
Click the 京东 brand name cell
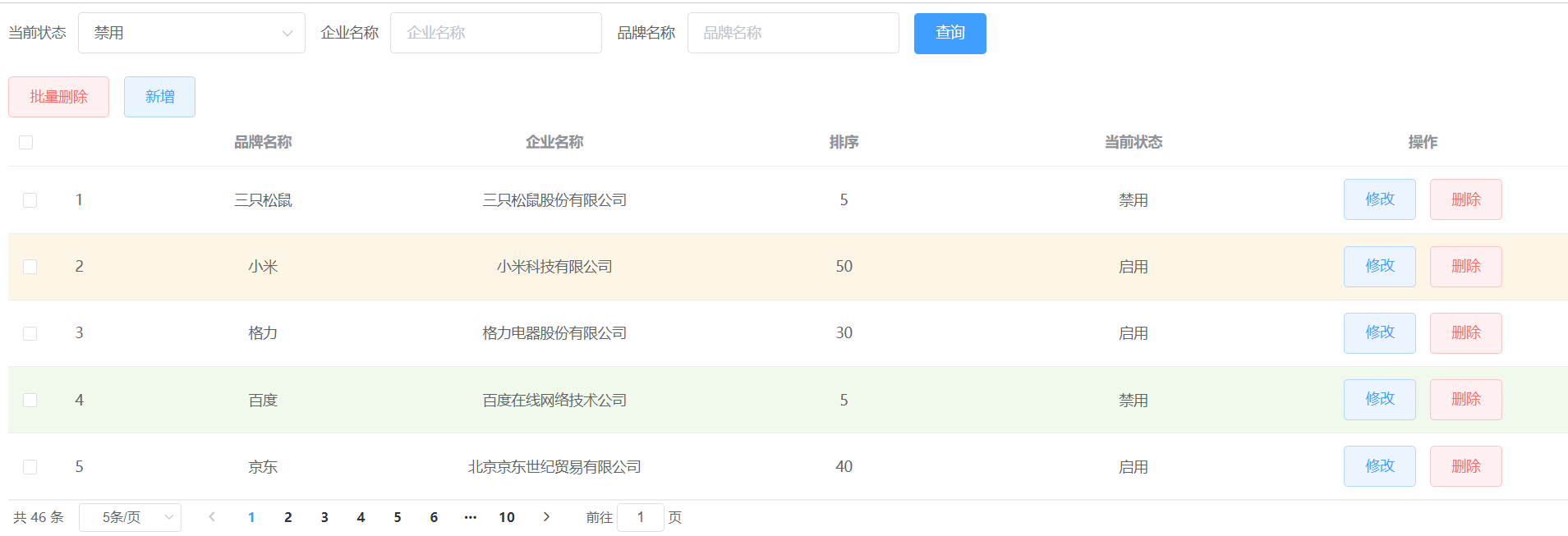tap(263, 467)
